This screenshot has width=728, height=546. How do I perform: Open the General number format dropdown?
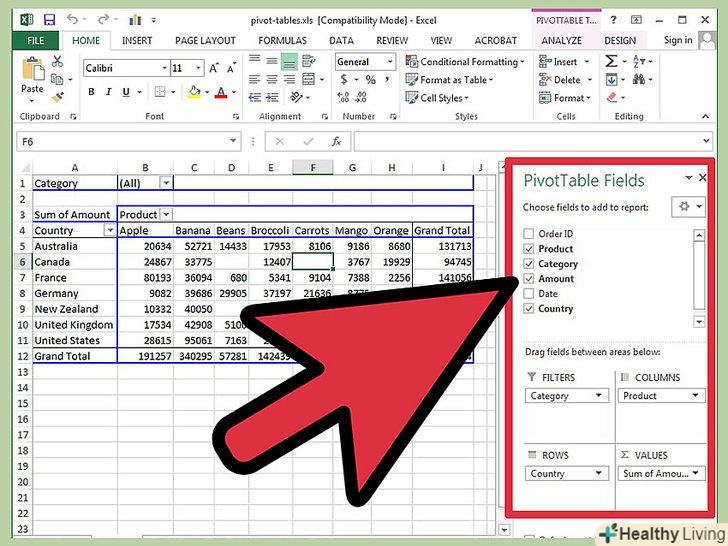388,62
